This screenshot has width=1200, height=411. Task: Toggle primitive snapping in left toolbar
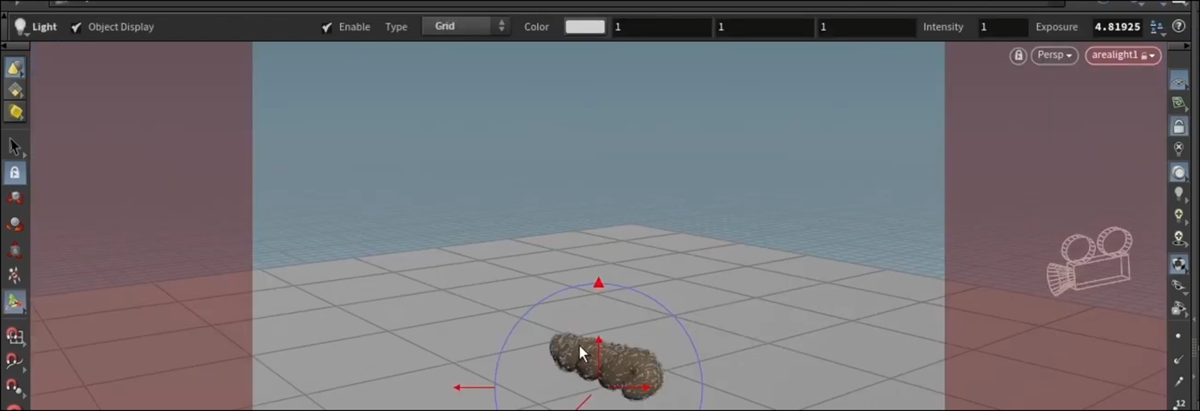click(15, 362)
